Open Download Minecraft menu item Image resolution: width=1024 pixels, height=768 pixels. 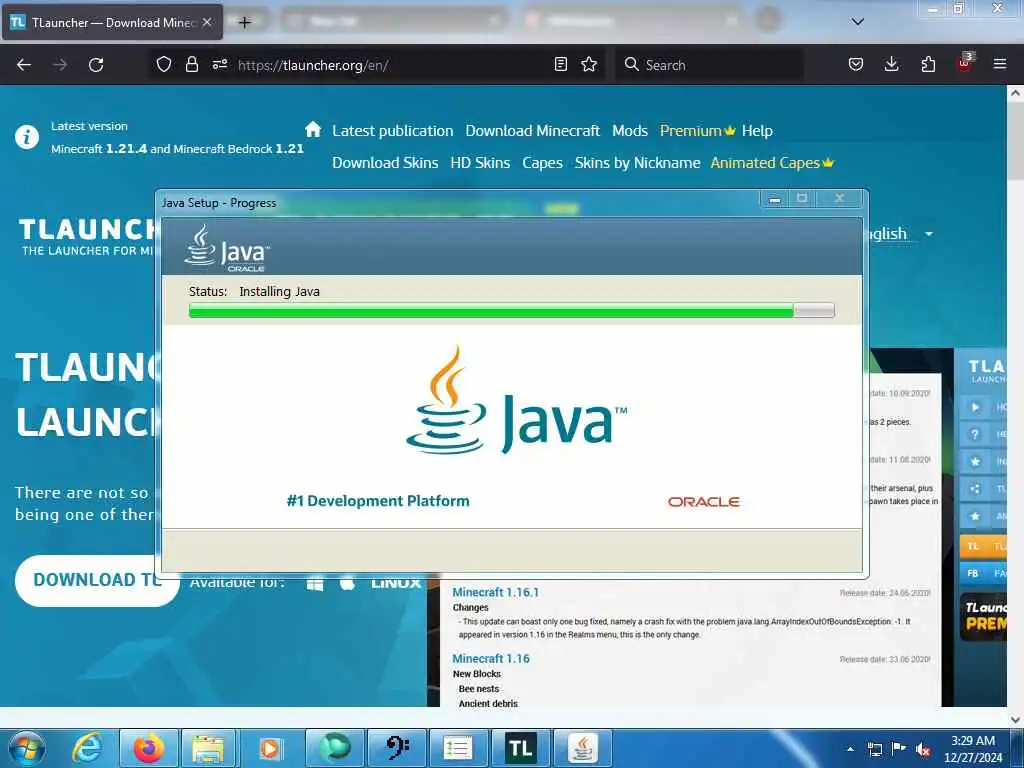pyautogui.click(x=532, y=131)
